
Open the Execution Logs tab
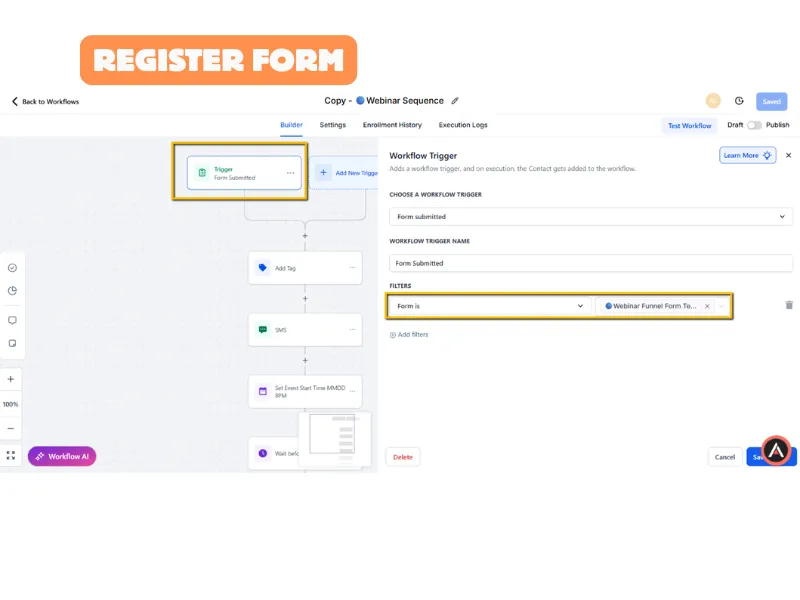pos(463,125)
